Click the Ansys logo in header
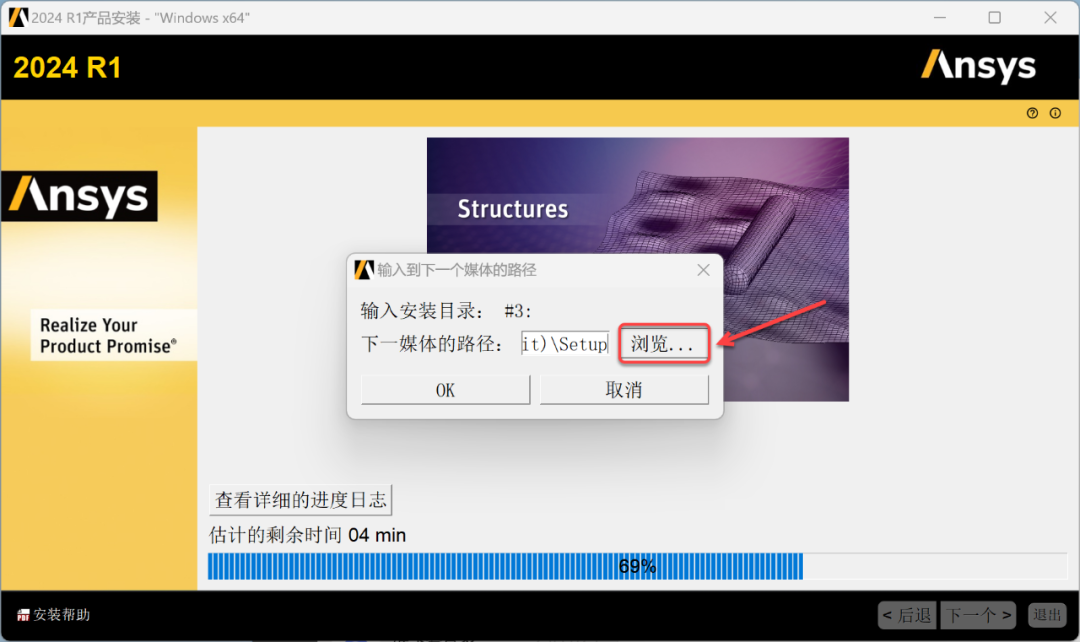Image resolution: width=1080 pixels, height=642 pixels. (x=978, y=67)
